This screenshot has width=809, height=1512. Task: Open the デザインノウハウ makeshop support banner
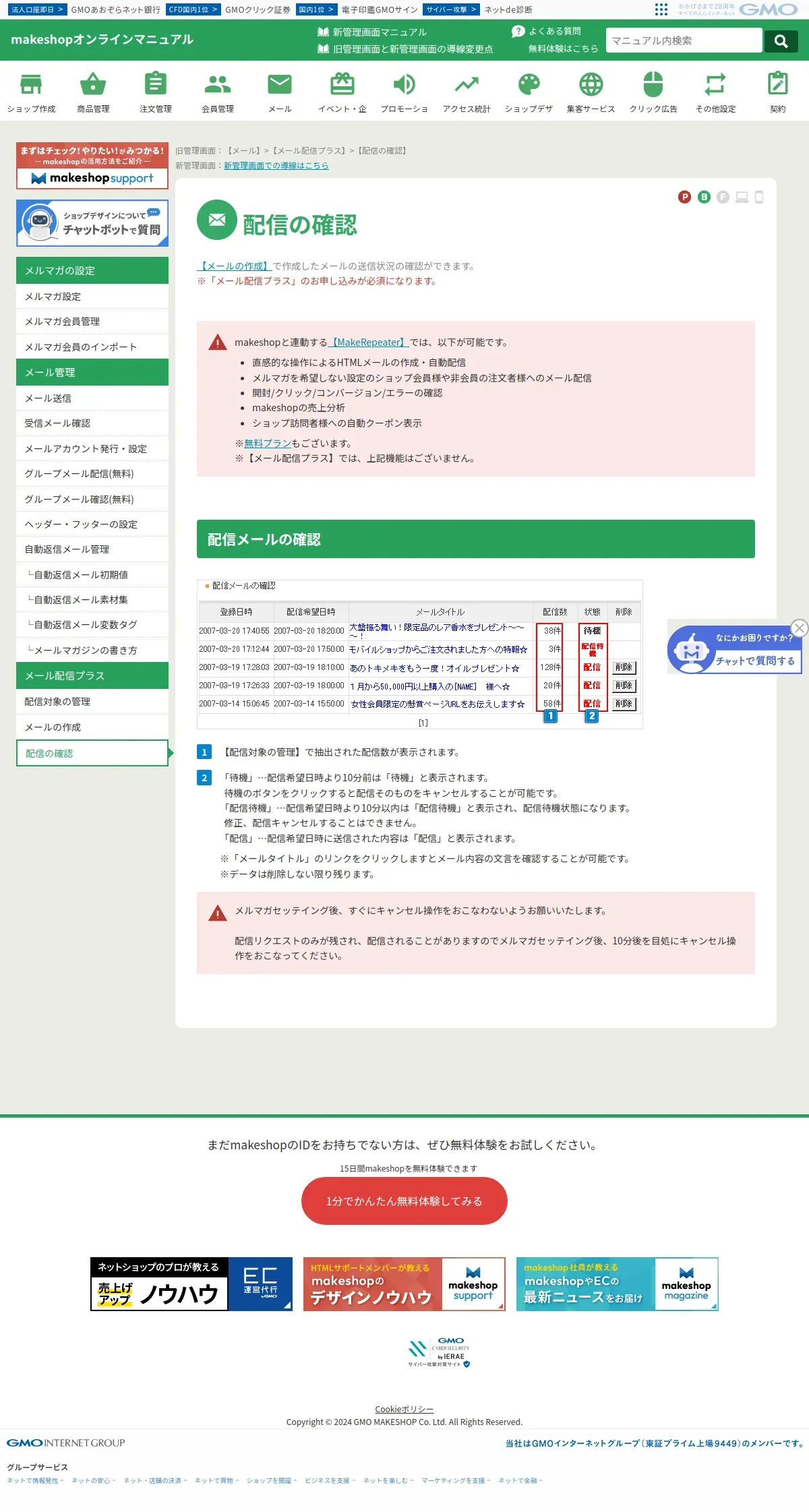404,1284
